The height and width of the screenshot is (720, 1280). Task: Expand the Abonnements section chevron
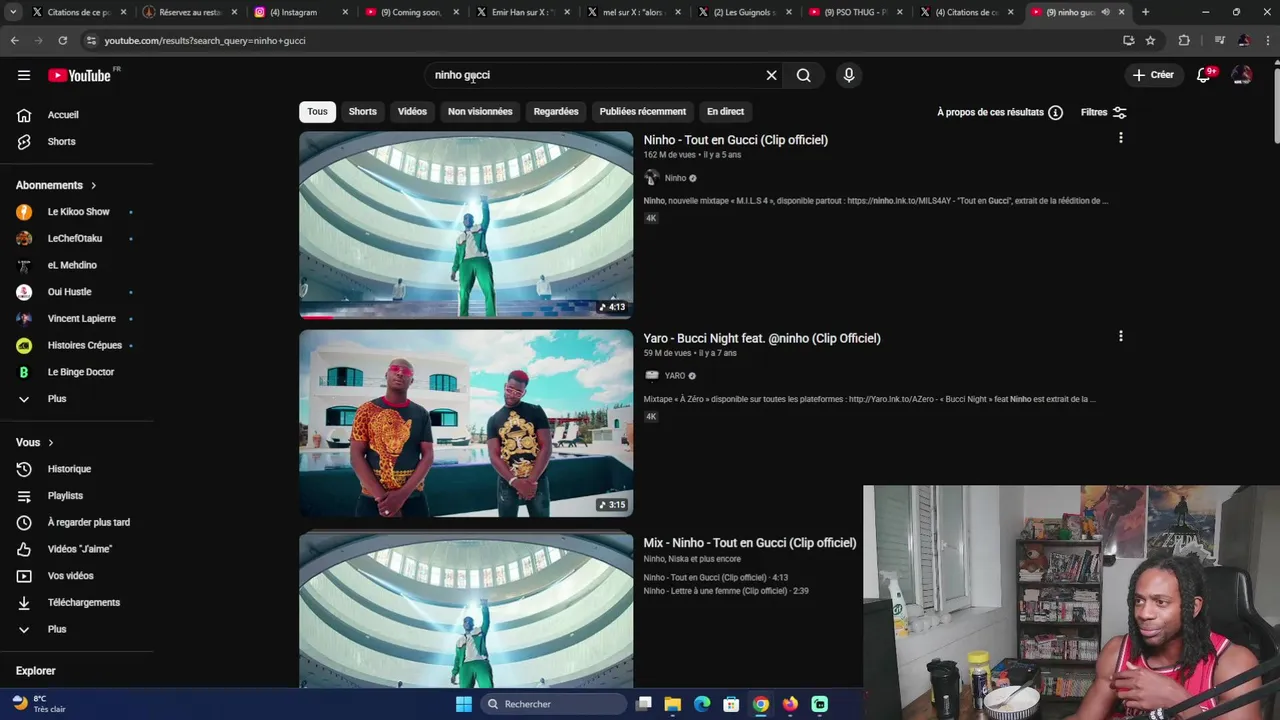tap(94, 185)
